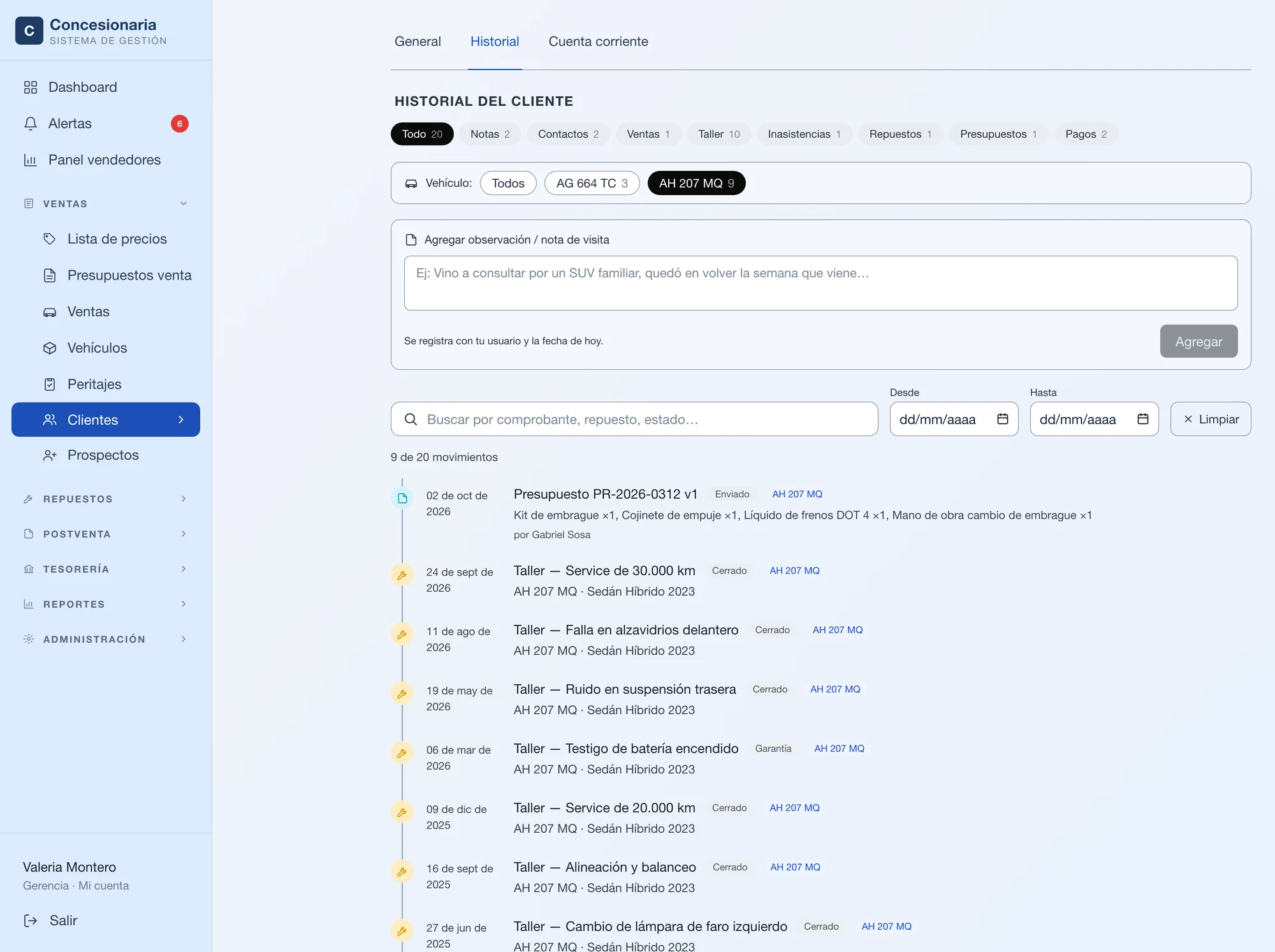Viewport: 1275px width, 952px height.
Task: Open the Historial tab
Action: 495,41
